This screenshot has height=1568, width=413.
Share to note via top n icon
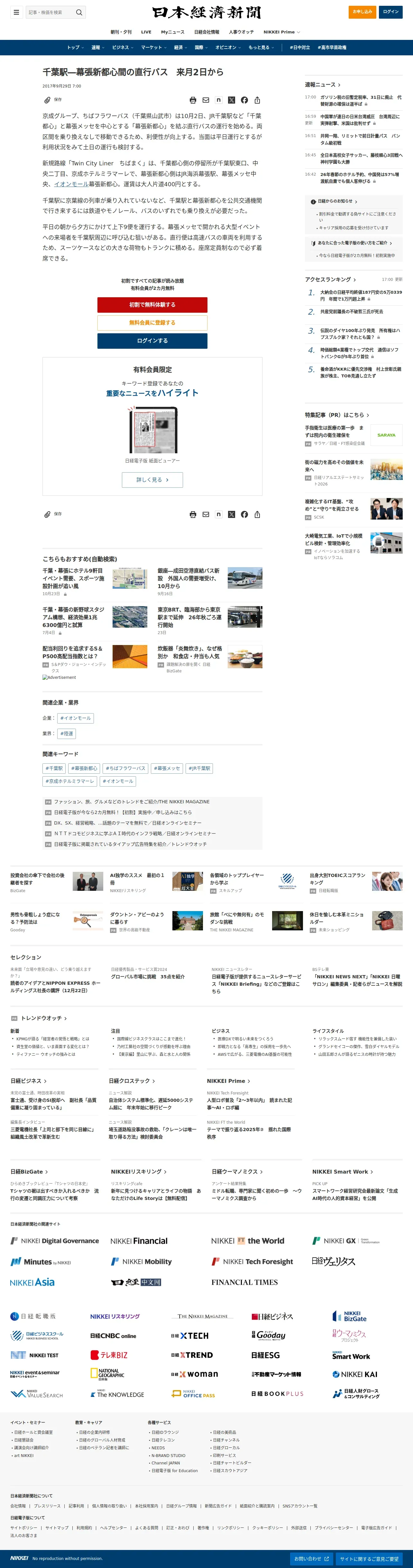point(218,100)
